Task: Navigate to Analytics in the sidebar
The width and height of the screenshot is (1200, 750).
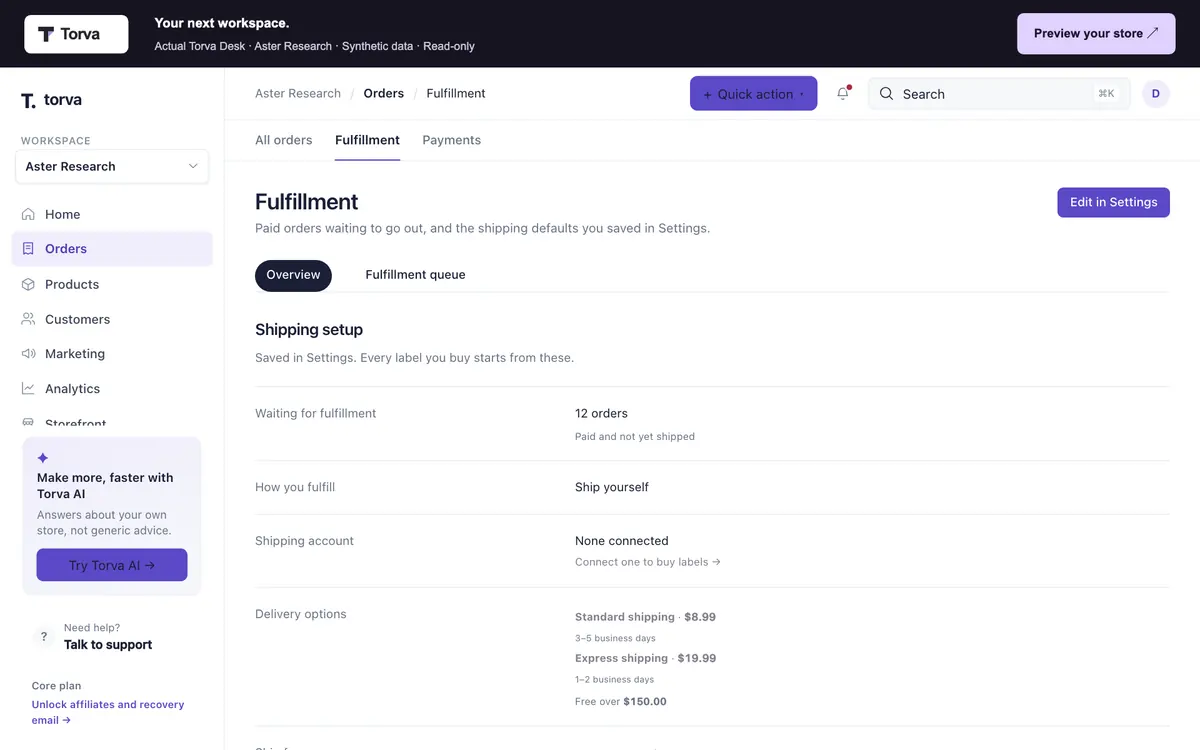Action: coord(112,389)
